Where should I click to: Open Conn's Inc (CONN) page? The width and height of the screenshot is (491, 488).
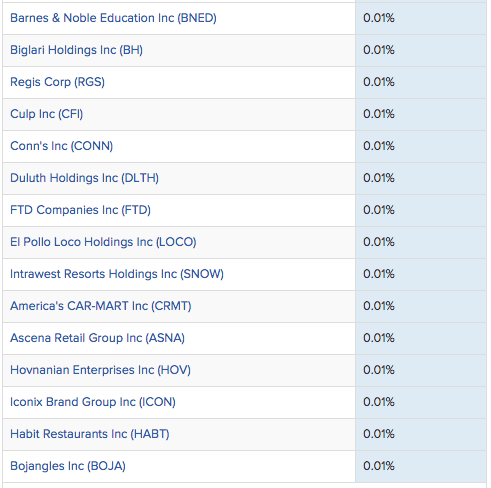point(61,146)
